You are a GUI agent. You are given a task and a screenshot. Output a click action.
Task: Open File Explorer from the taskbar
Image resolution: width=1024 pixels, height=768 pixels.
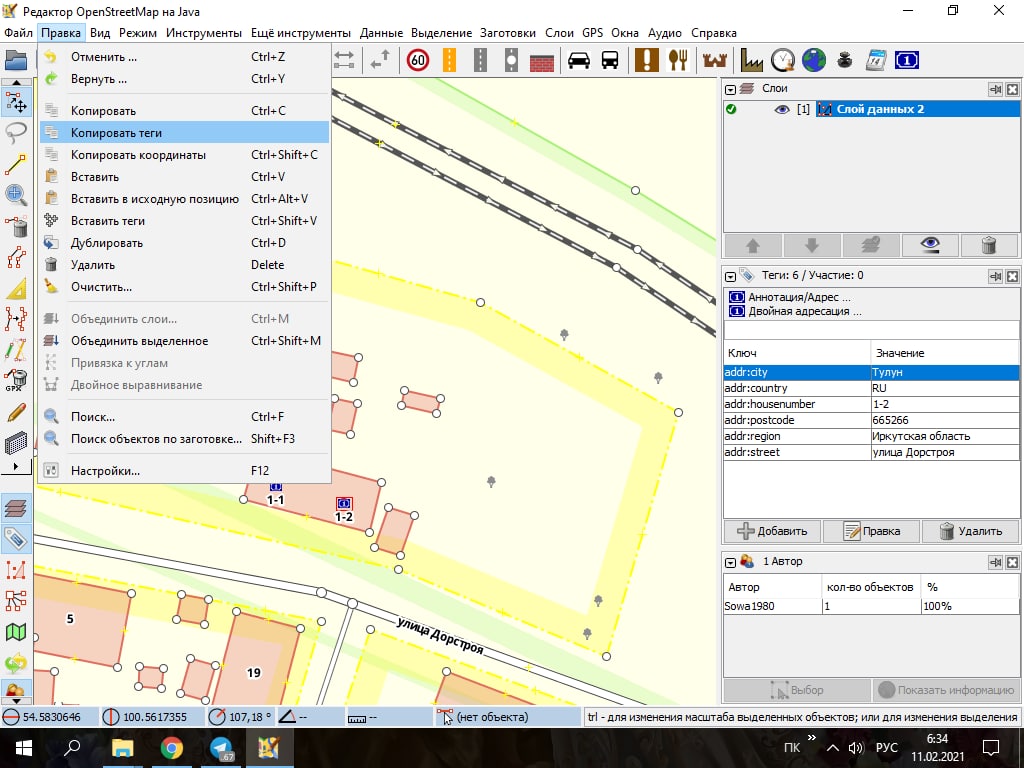pos(122,748)
